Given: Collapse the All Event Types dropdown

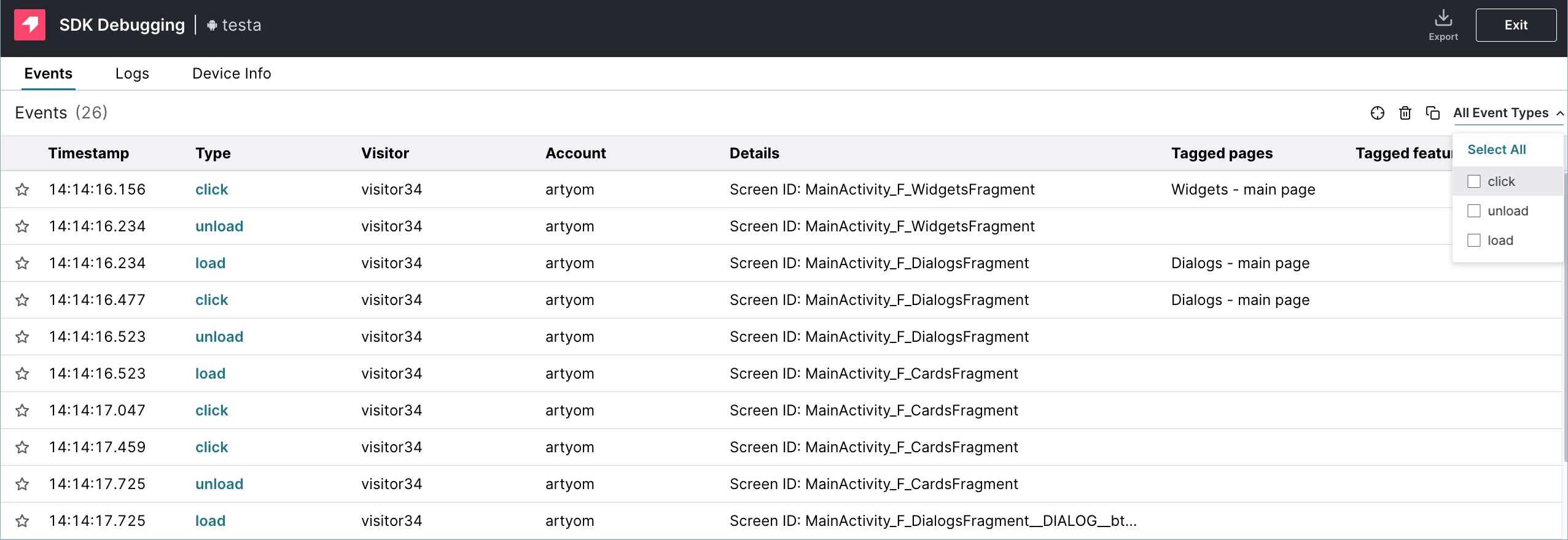Looking at the screenshot, I should [1508, 113].
